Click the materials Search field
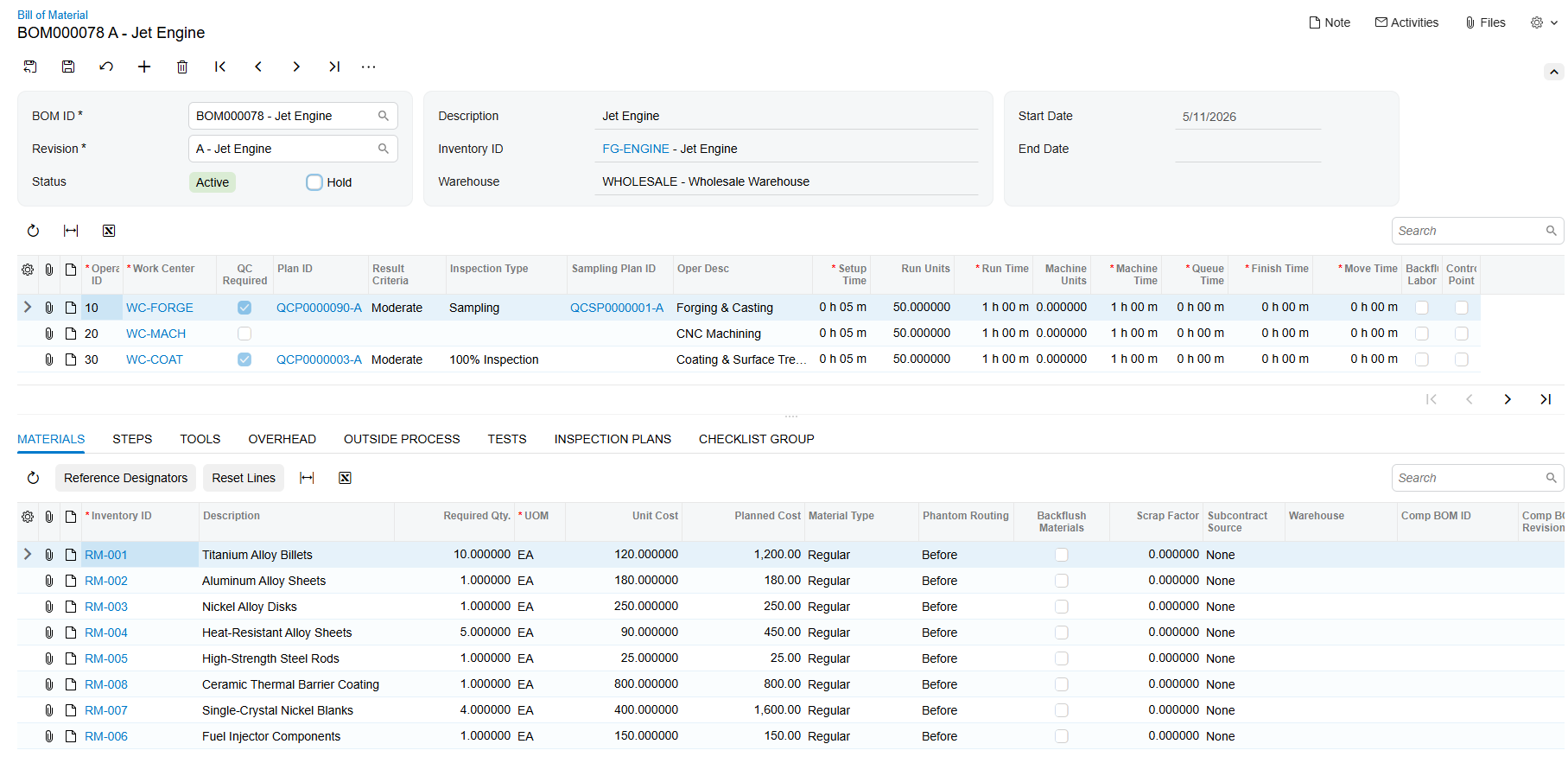Image resolution: width=1568 pixels, height=763 pixels. 1477,478
